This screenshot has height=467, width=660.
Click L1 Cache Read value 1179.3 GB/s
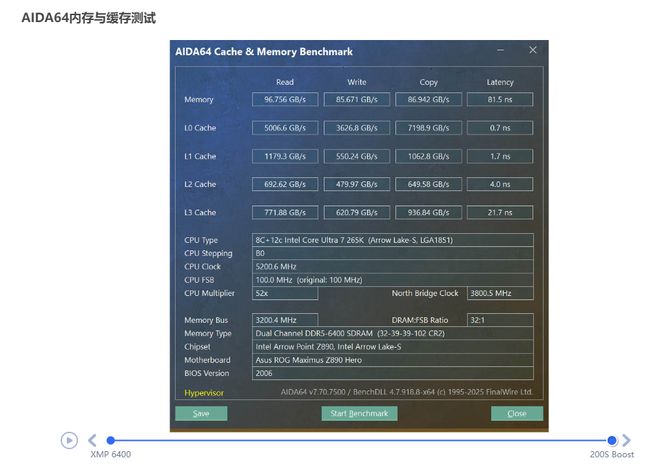285,156
